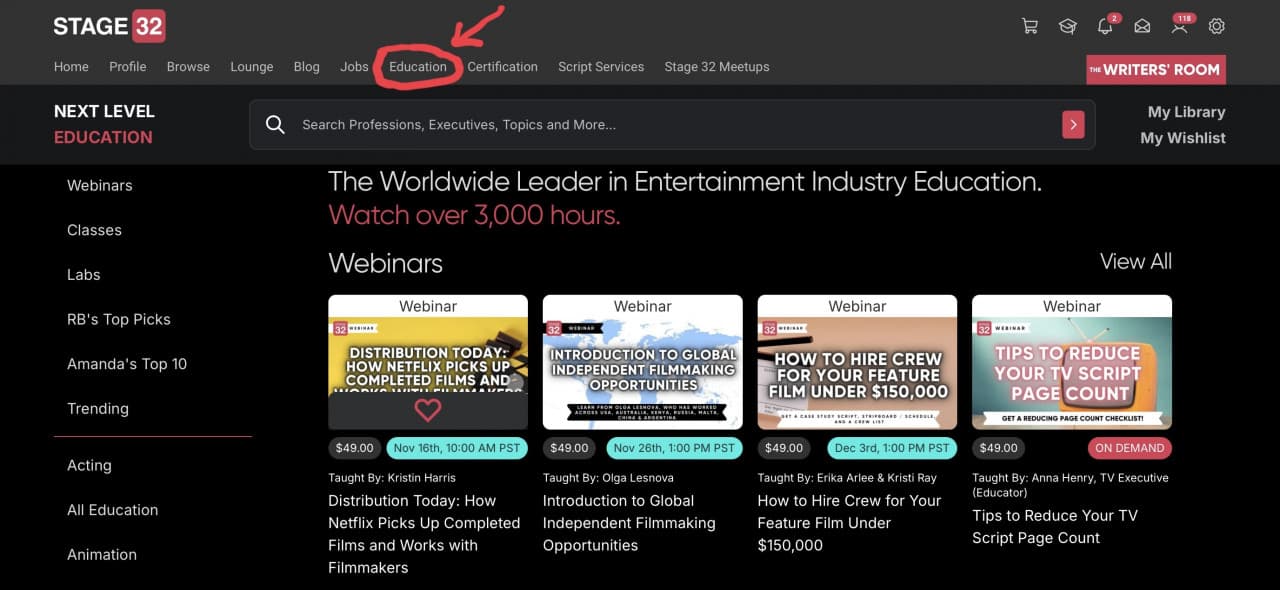Image resolution: width=1280 pixels, height=590 pixels.
Task: Click the $49.00 price on Kristin Harris's webinar
Action: (x=354, y=448)
